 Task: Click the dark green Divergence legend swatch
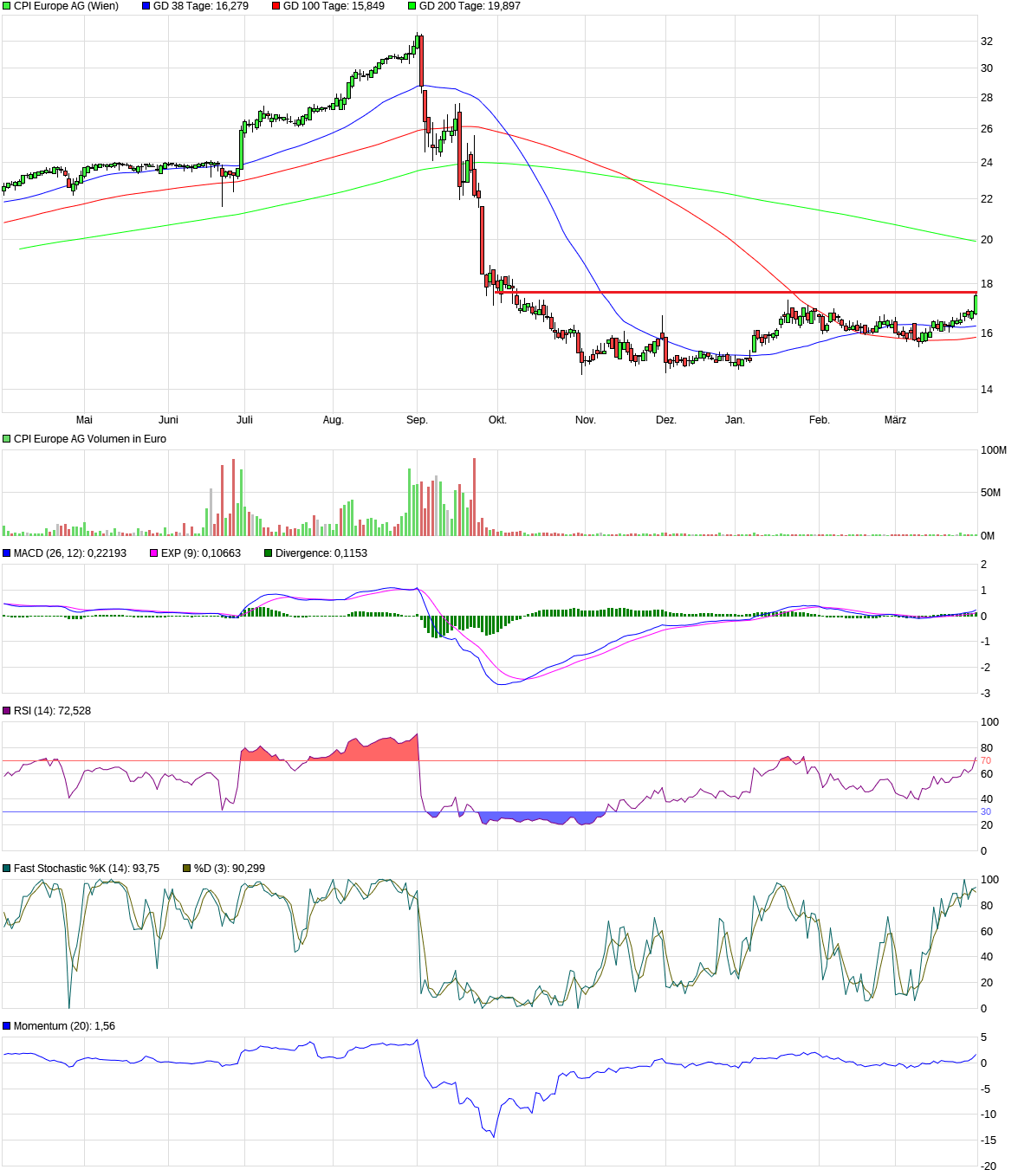[x=269, y=553]
